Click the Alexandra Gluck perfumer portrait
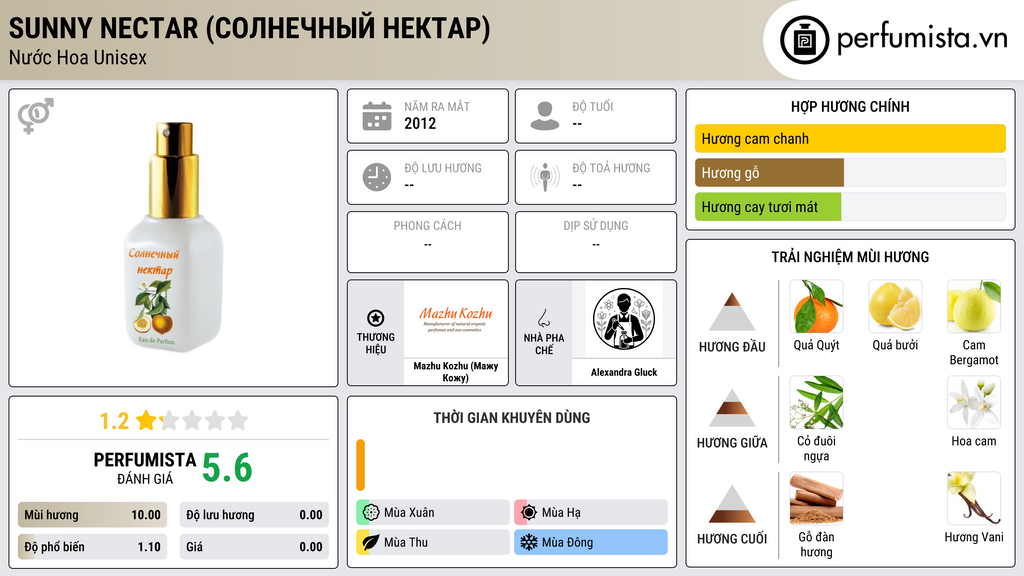The image size is (1024, 576). 624,319
